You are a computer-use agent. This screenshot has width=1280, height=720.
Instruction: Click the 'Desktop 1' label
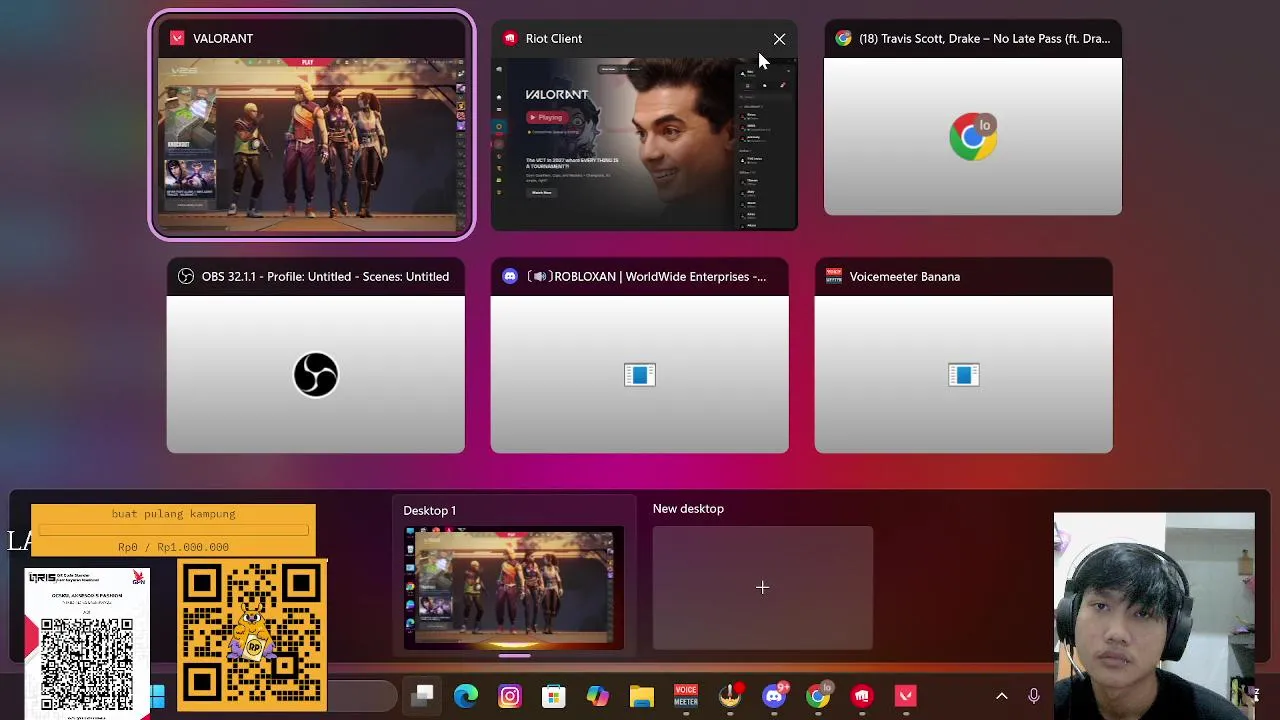430,510
